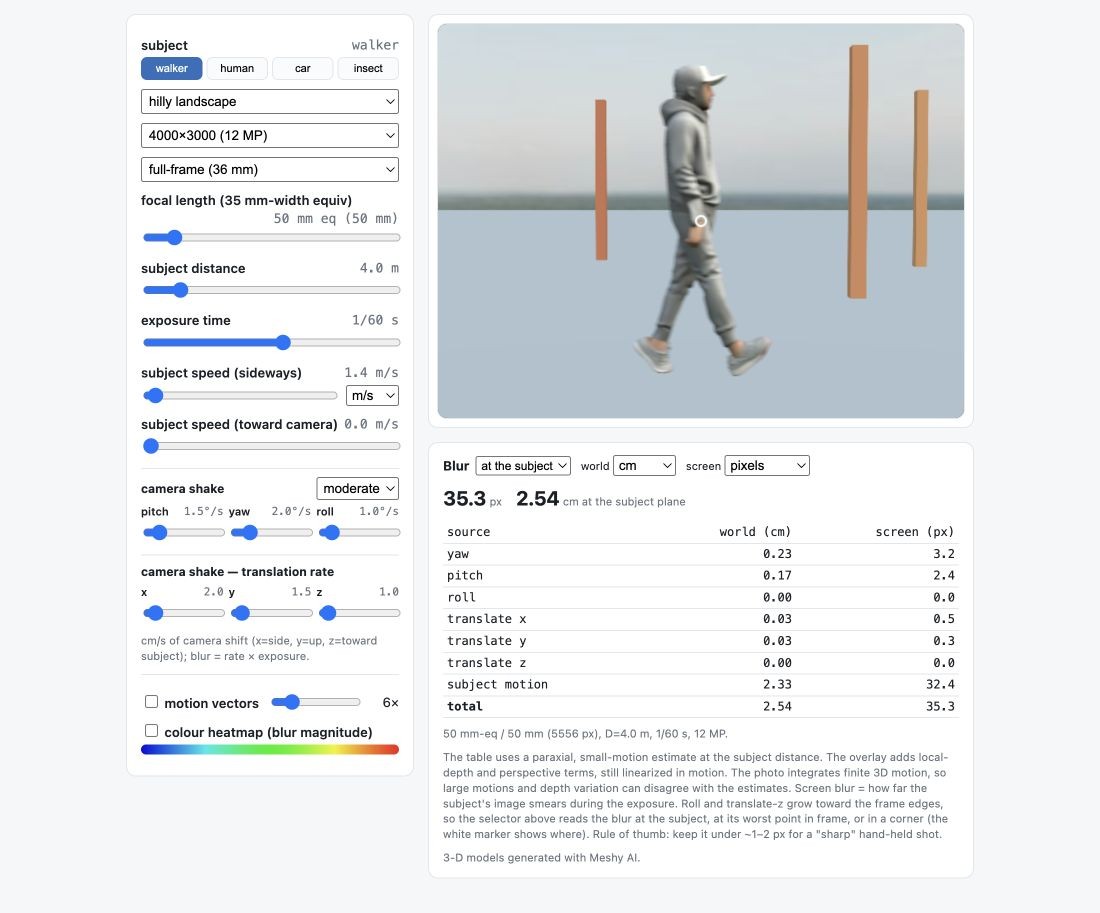
Task: Open the Blur 'at the subject' dropdown
Action: (523, 466)
